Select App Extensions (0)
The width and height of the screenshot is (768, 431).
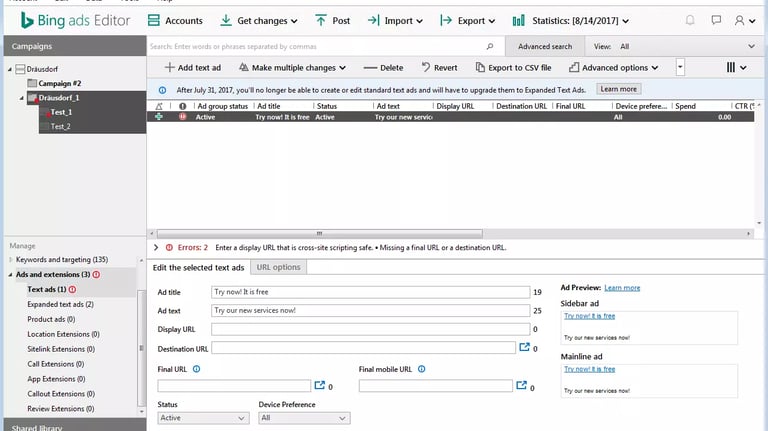tap(56, 379)
